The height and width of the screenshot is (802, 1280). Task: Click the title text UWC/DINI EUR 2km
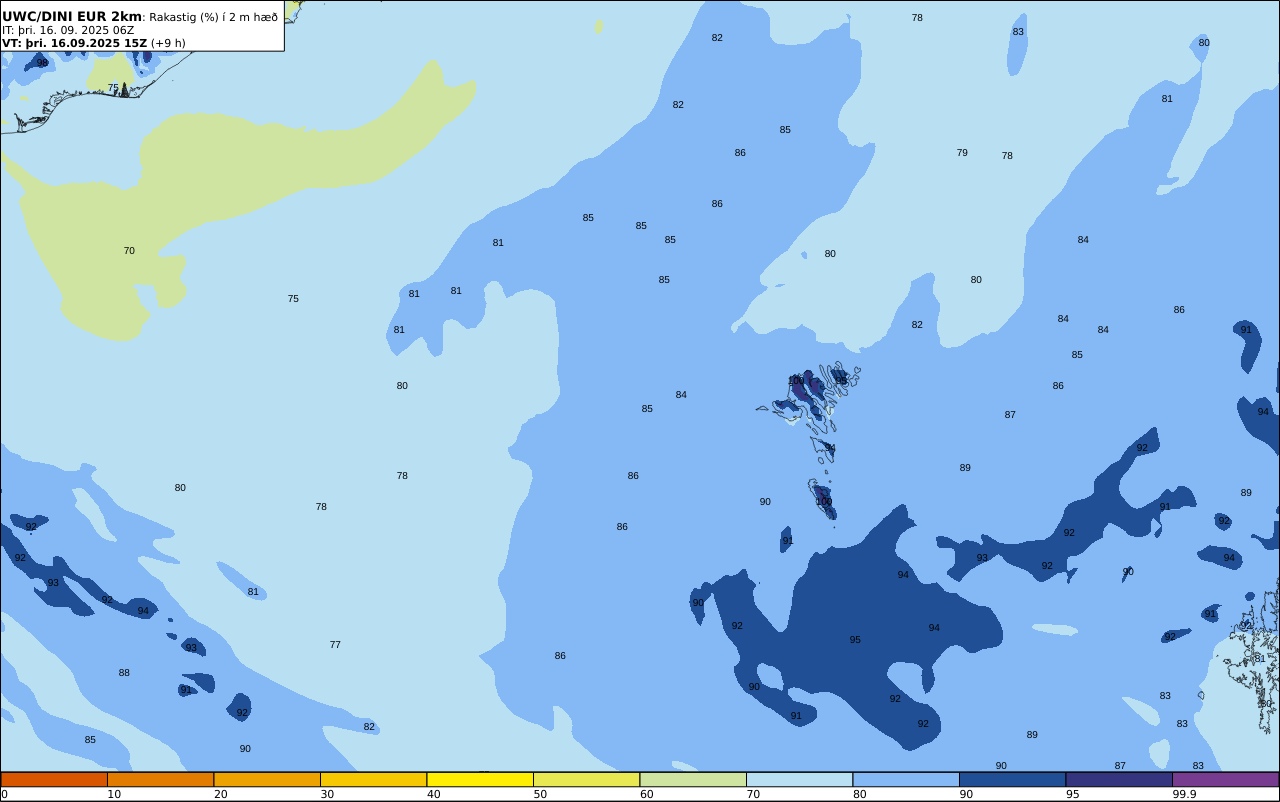pyautogui.click(x=72, y=17)
